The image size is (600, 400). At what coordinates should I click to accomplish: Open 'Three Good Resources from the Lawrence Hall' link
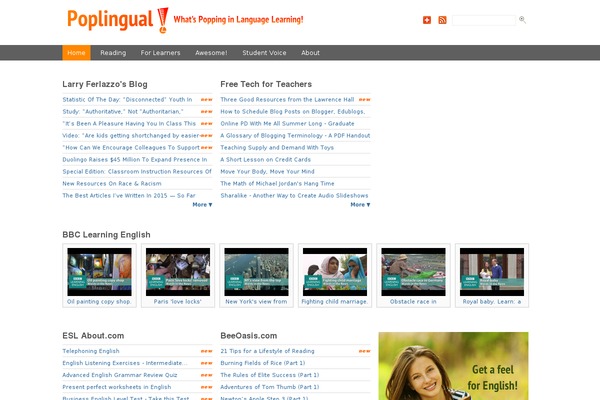(x=287, y=100)
